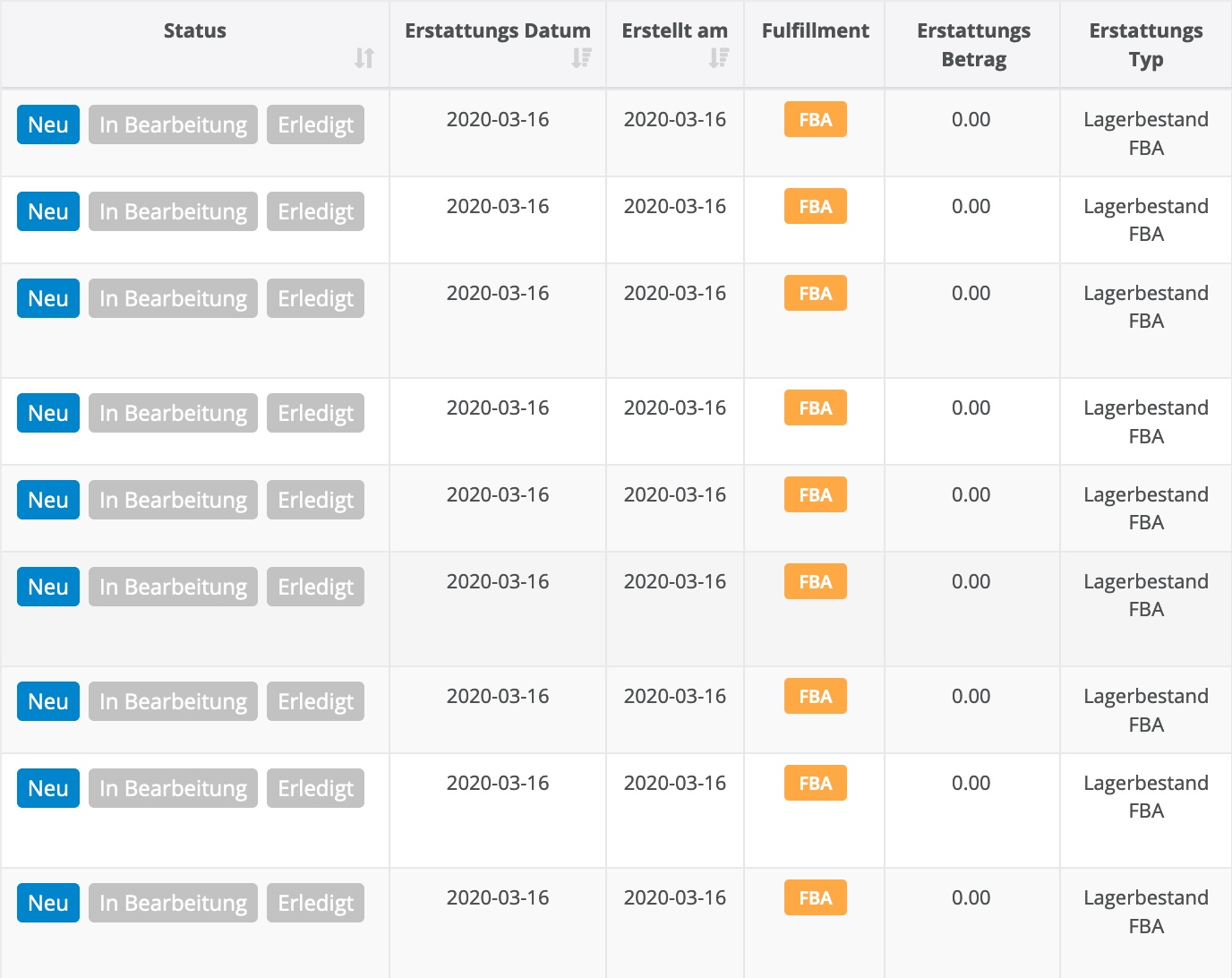Click the FBA badge in the last row

coord(814,897)
